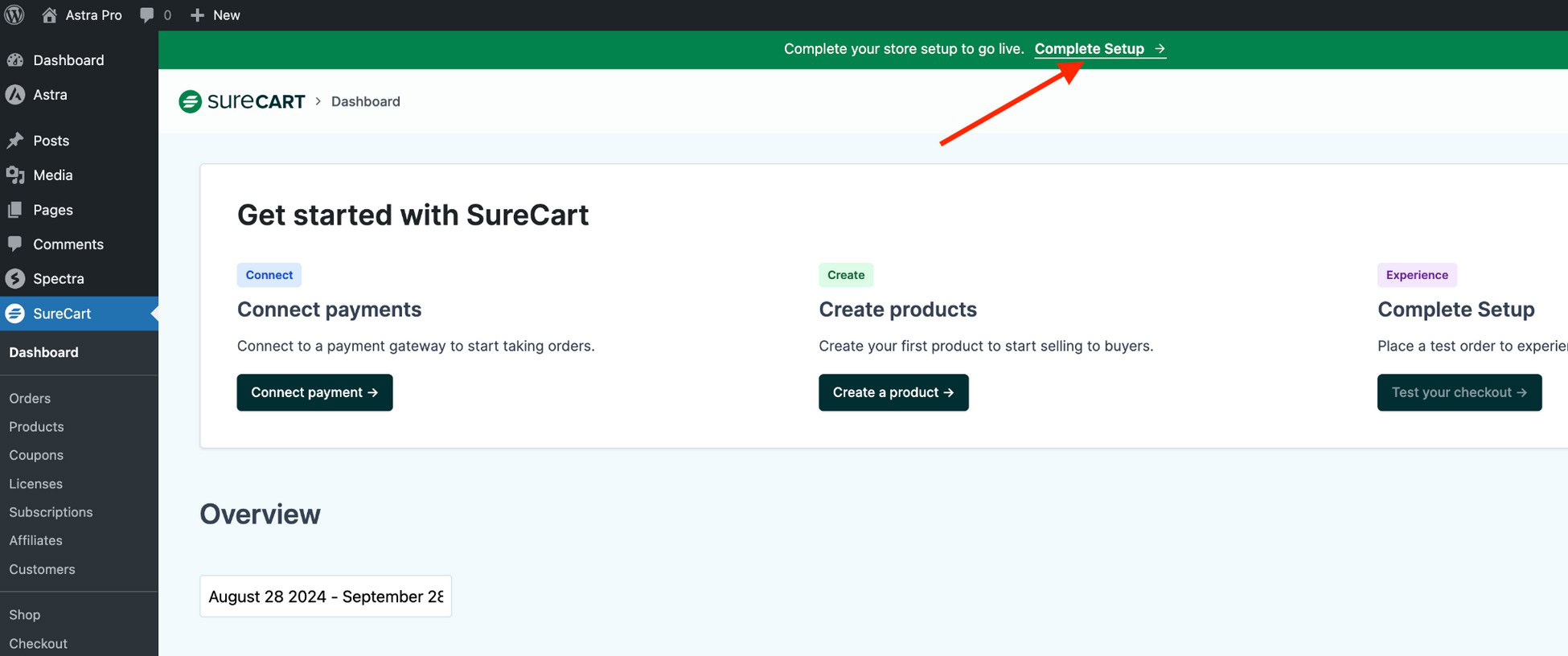1568x656 pixels.
Task: Open the Affiliates submenu
Action: [x=35, y=540]
